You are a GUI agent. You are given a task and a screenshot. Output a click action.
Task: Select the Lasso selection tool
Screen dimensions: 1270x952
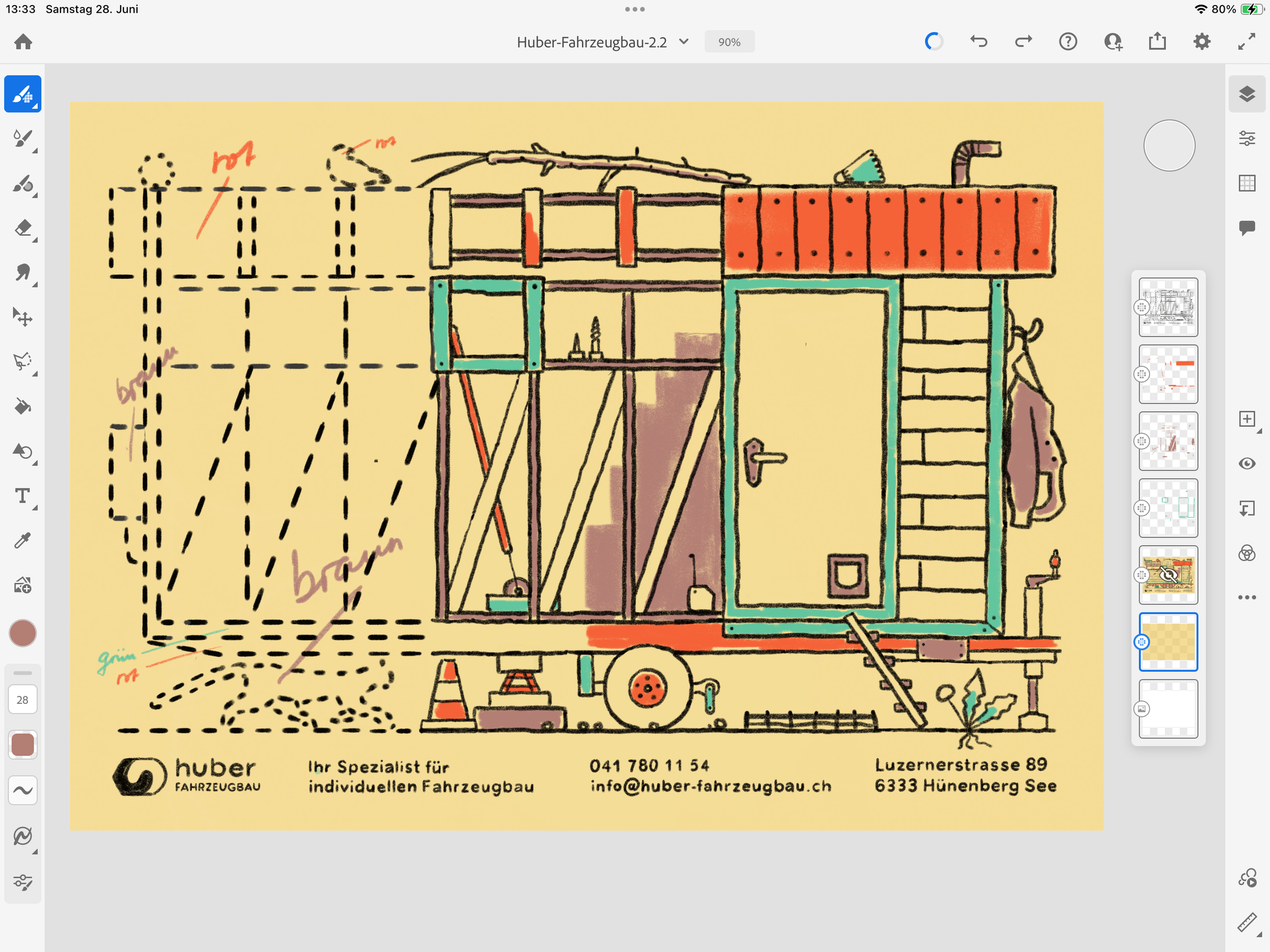coord(22,362)
